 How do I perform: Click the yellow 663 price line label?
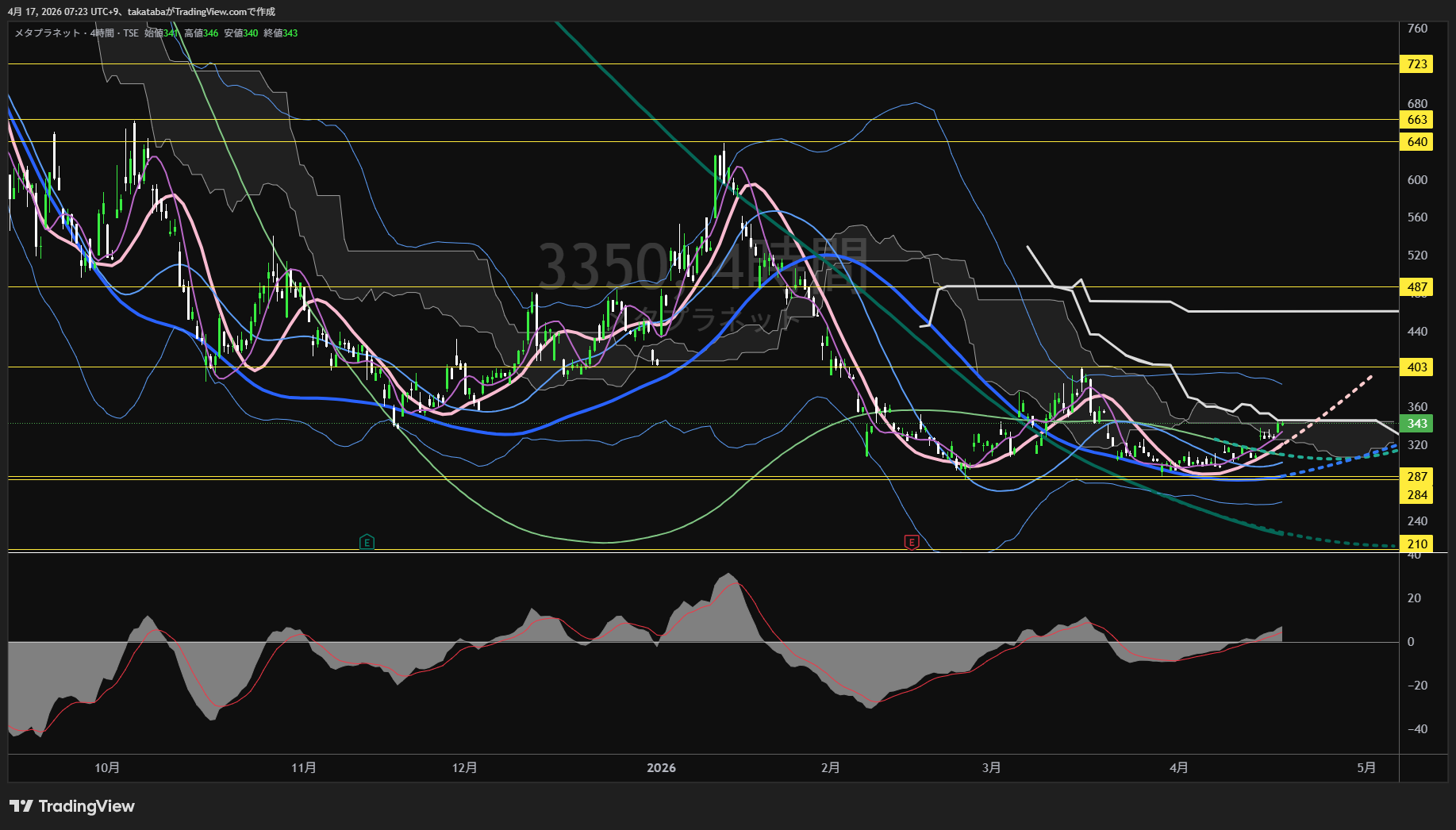pyautogui.click(x=1416, y=120)
